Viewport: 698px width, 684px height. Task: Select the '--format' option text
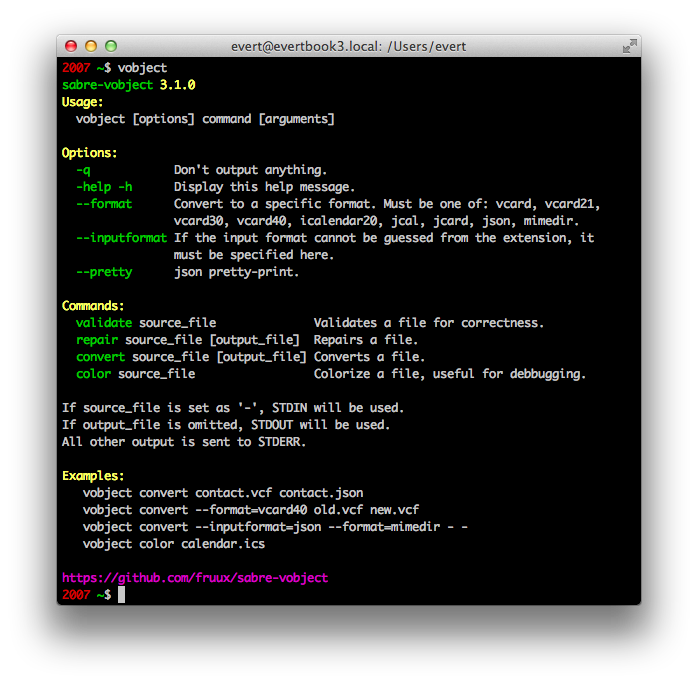click(x=104, y=204)
